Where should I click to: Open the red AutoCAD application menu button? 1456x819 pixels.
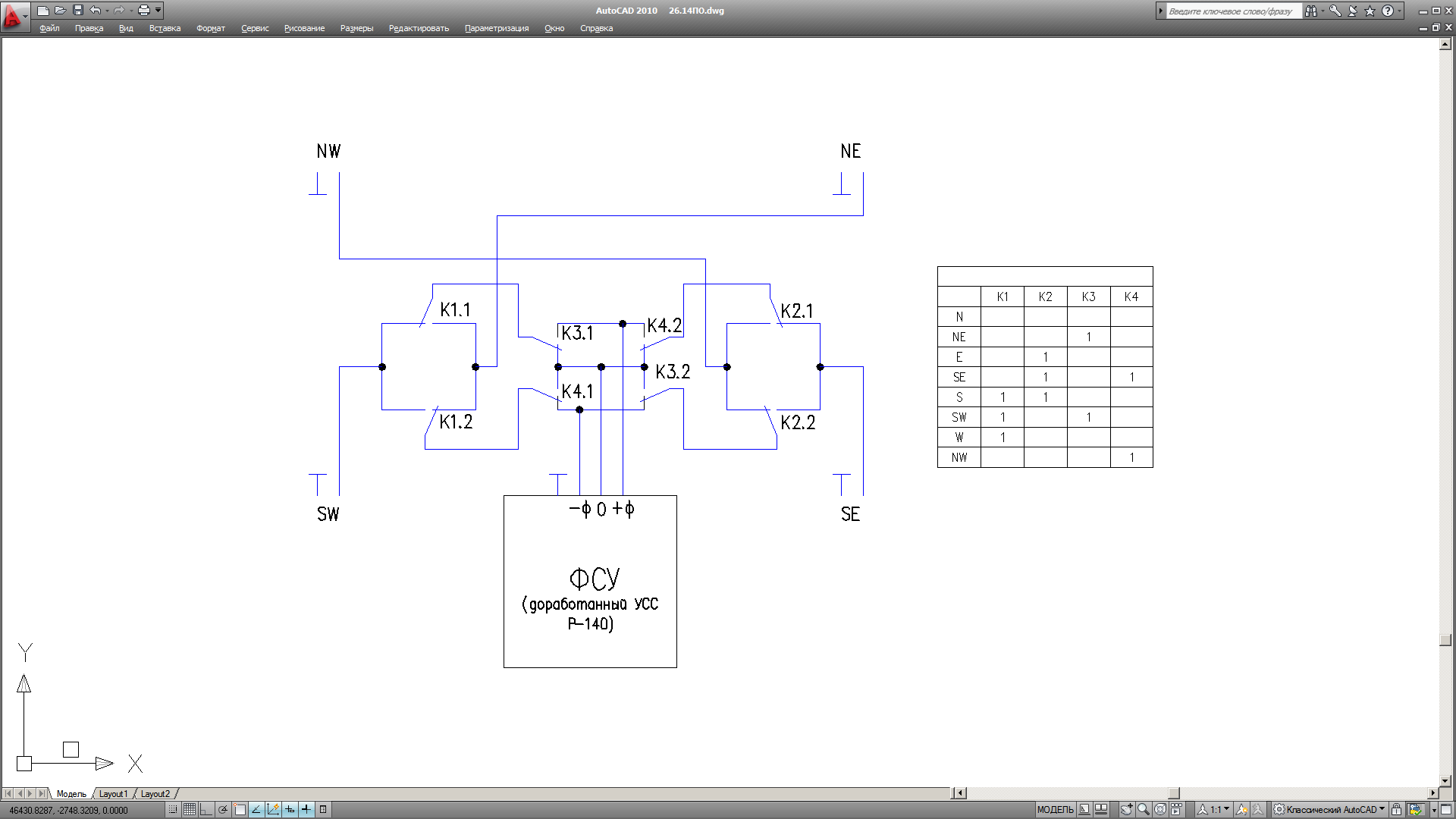click(x=13, y=15)
